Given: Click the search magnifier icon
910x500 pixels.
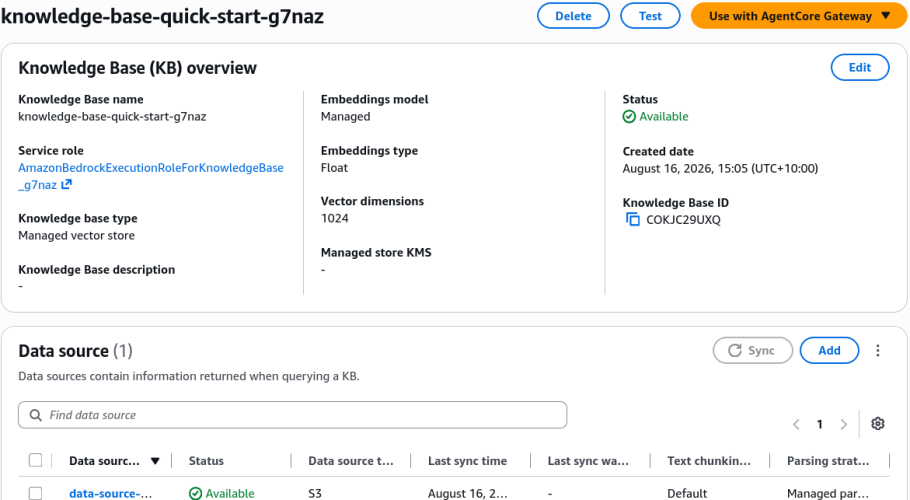Looking at the screenshot, I should point(35,415).
